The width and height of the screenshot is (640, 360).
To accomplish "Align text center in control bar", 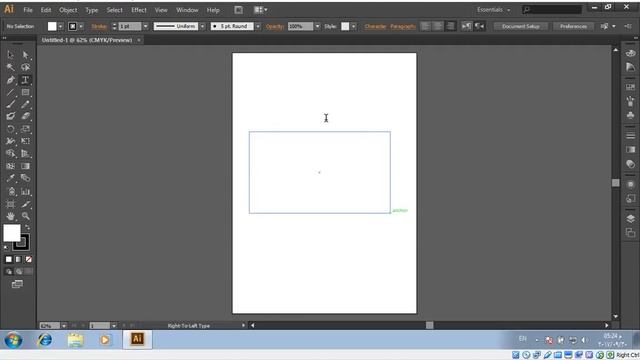I will [x=438, y=26].
